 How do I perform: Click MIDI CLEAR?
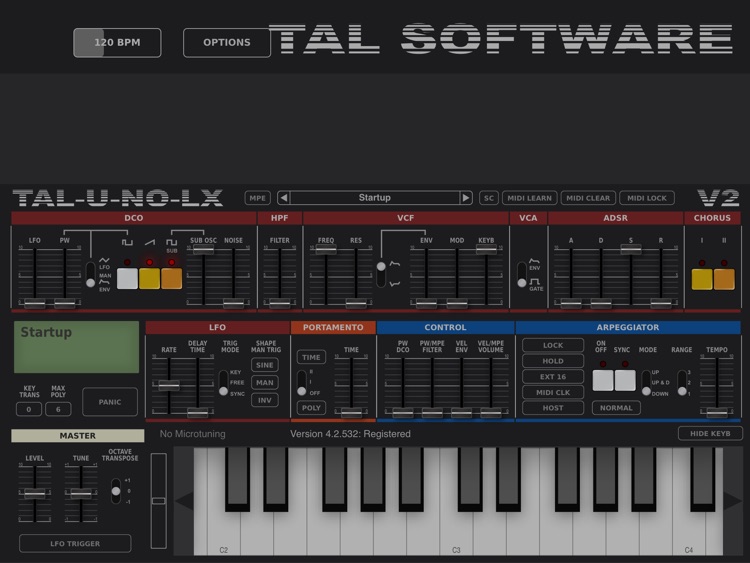coord(588,198)
